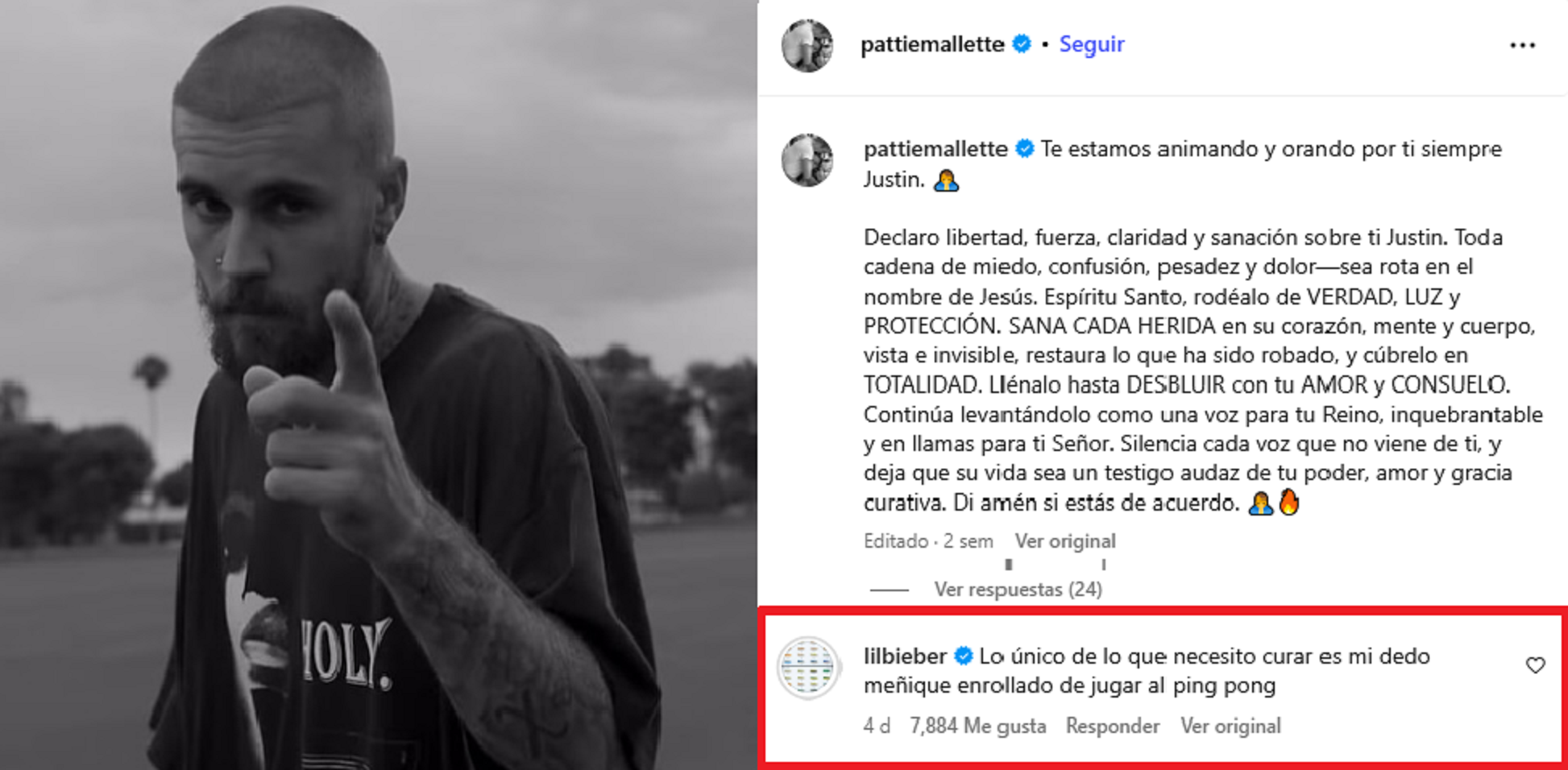
Task: Click verified badge beside caption username
Action: (x=1024, y=149)
